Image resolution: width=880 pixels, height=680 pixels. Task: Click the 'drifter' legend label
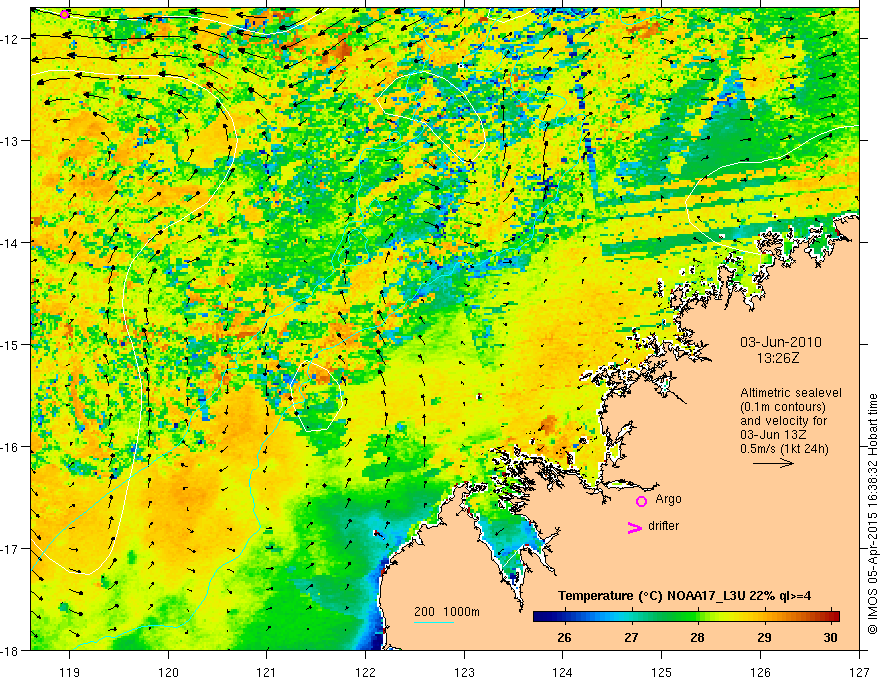(x=663, y=526)
